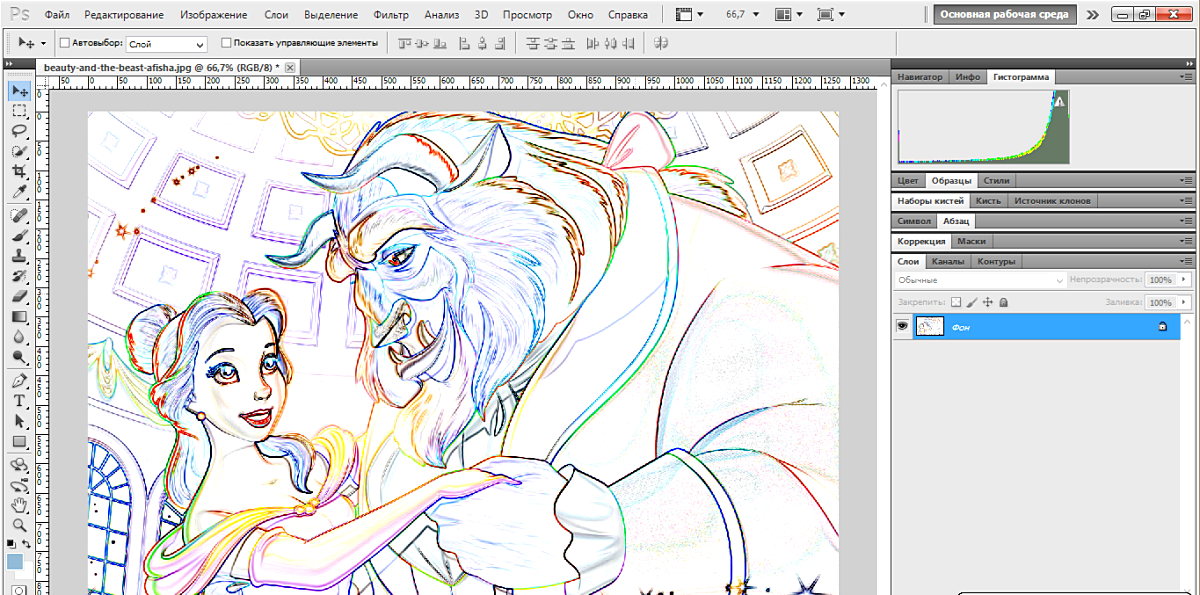Choose the Eraser tool

(19, 296)
